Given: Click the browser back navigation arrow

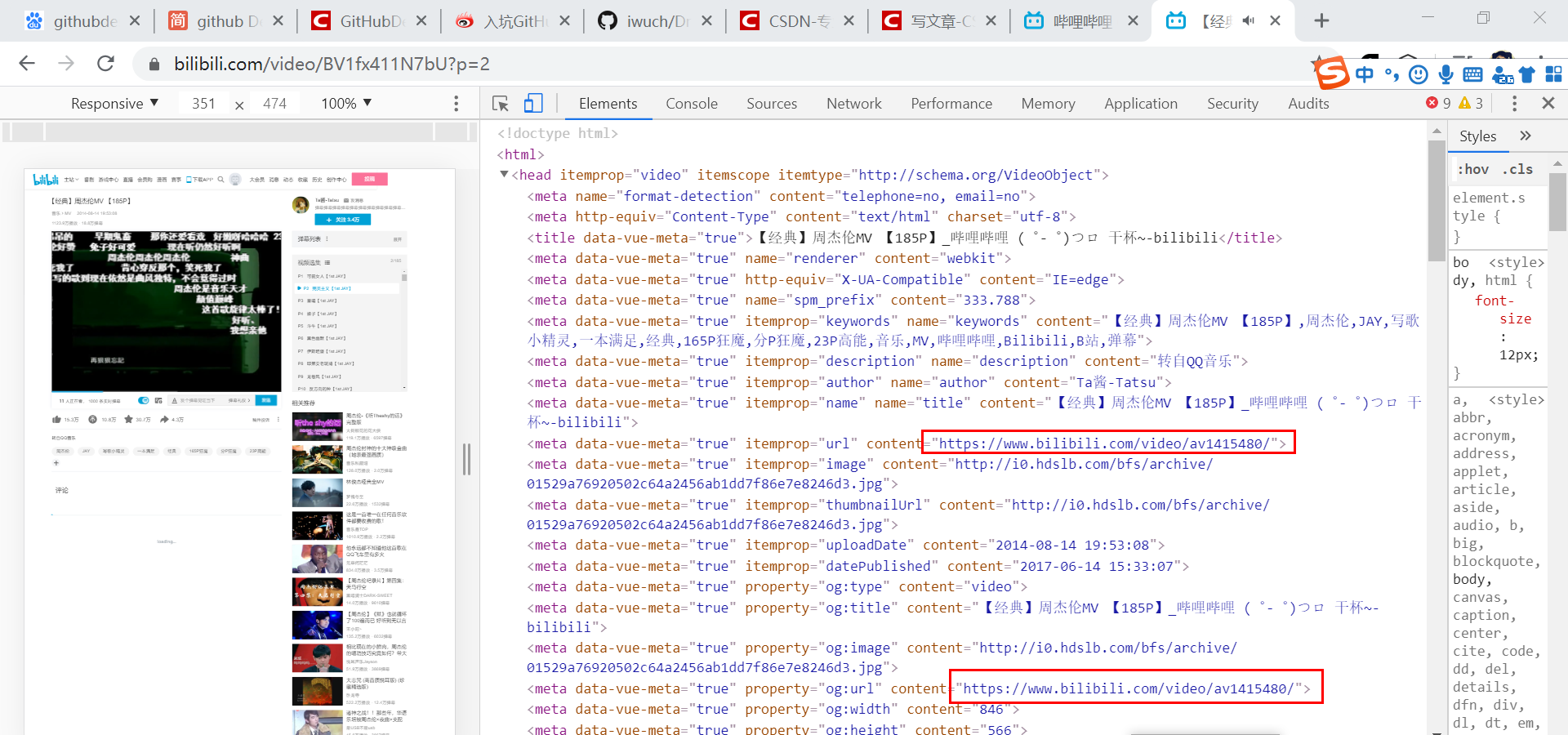Looking at the screenshot, I should coord(27,64).
